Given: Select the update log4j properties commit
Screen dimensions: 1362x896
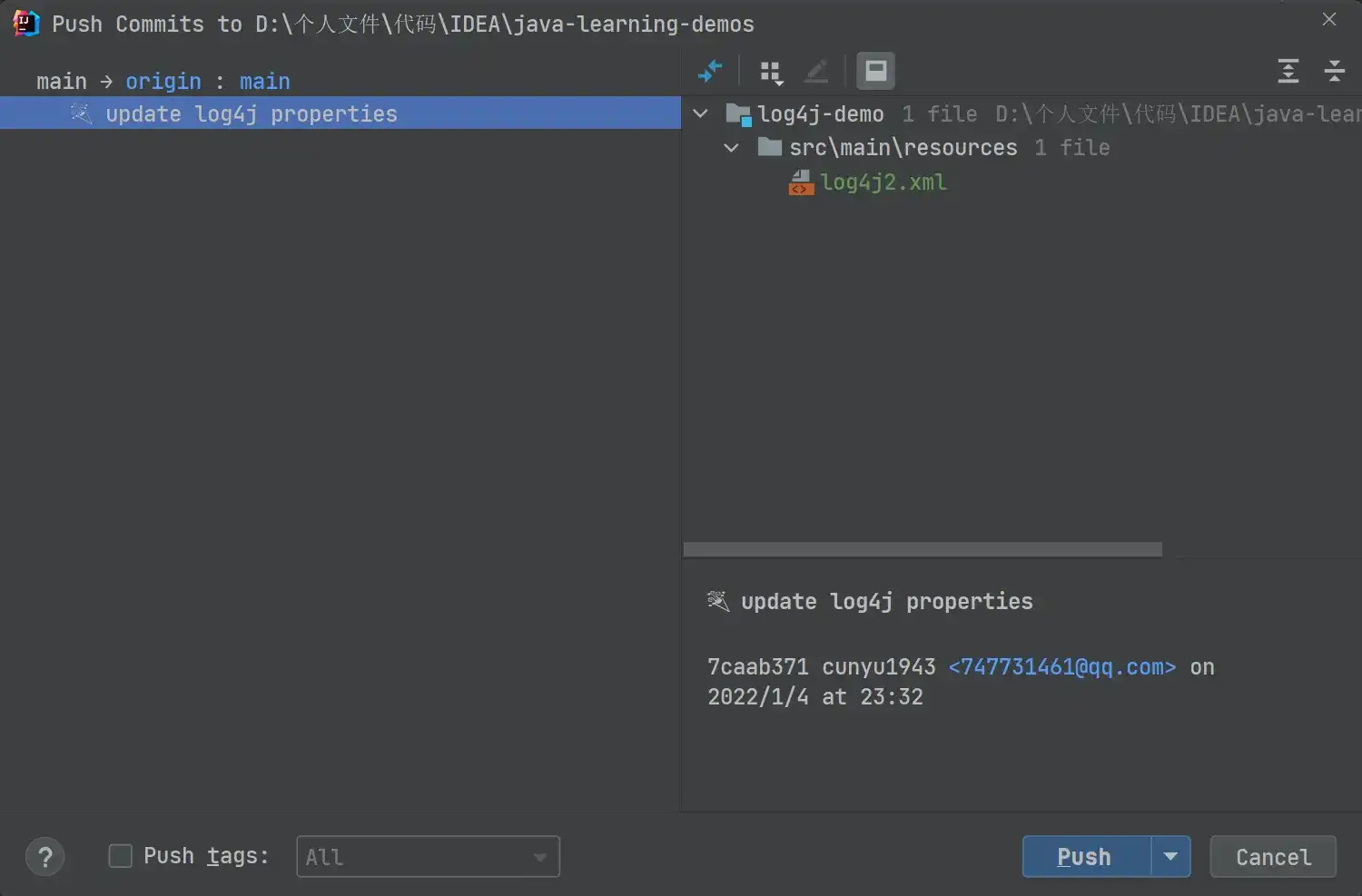Looking at the screenshot, I should pyautogui.click(x=252, y=114).
